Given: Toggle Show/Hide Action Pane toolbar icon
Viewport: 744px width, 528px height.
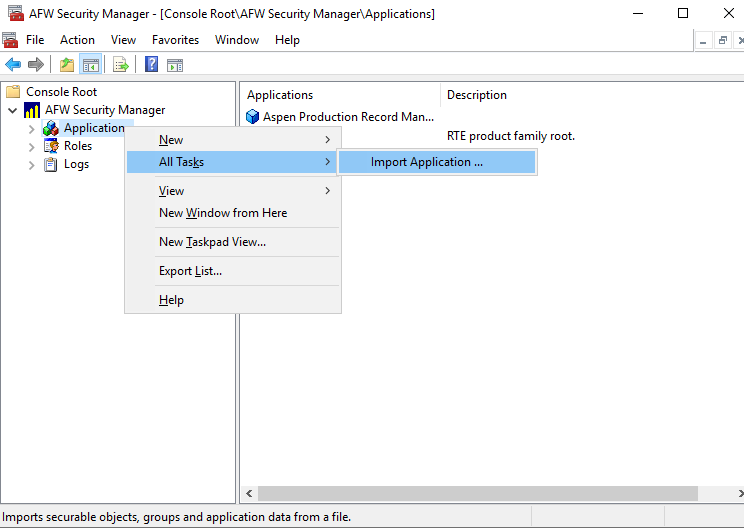Looking at the screenshot, I should click(175, 65).
